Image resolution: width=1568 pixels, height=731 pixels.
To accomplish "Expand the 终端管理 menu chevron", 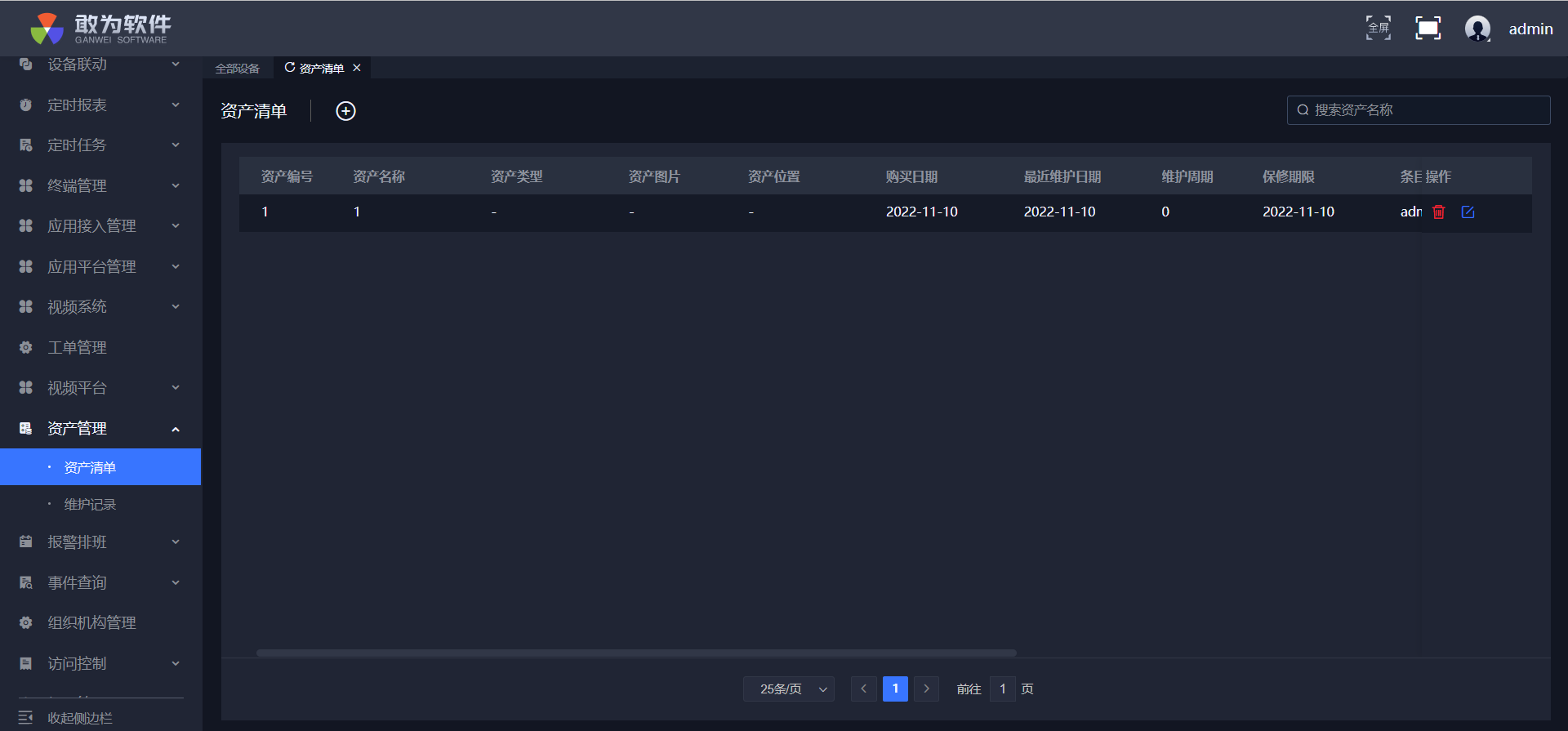I will (x=176, y=185).
